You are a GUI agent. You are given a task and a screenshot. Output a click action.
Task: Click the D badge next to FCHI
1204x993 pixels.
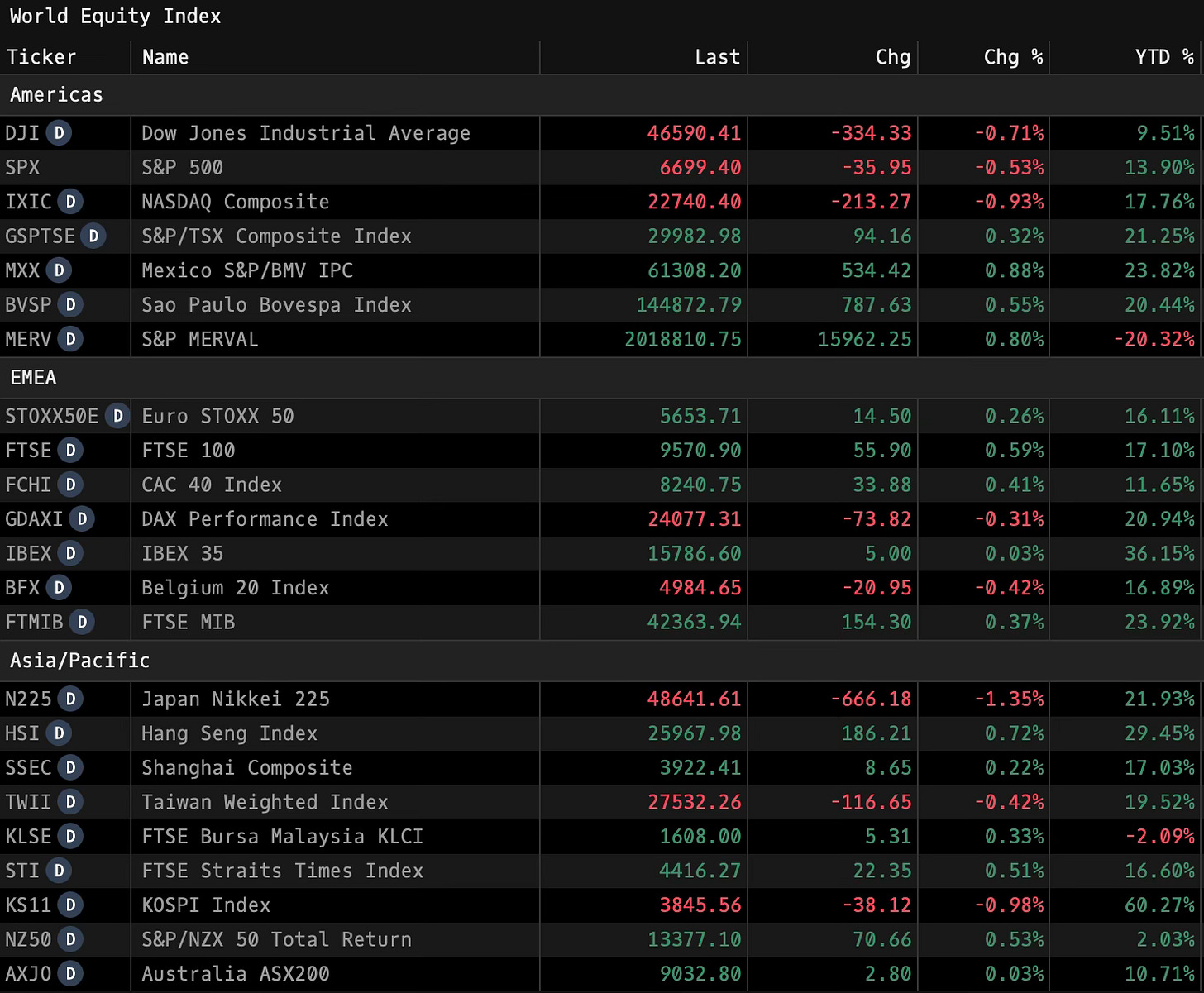point(71,485)
